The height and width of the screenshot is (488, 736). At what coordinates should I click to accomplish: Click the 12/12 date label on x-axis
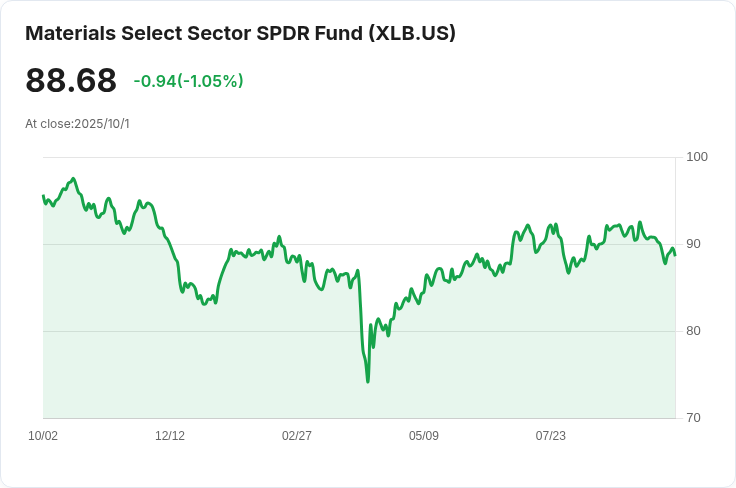coord(170,436)
